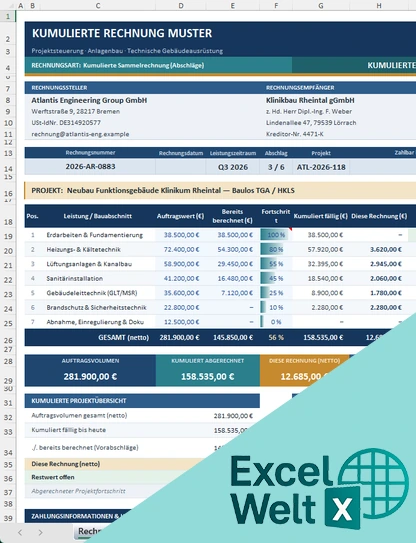Click the RECHNUNGSART Kumulierte Sammelrechnung cell
This screenshot has width=416, height=543.
point(158,65)
